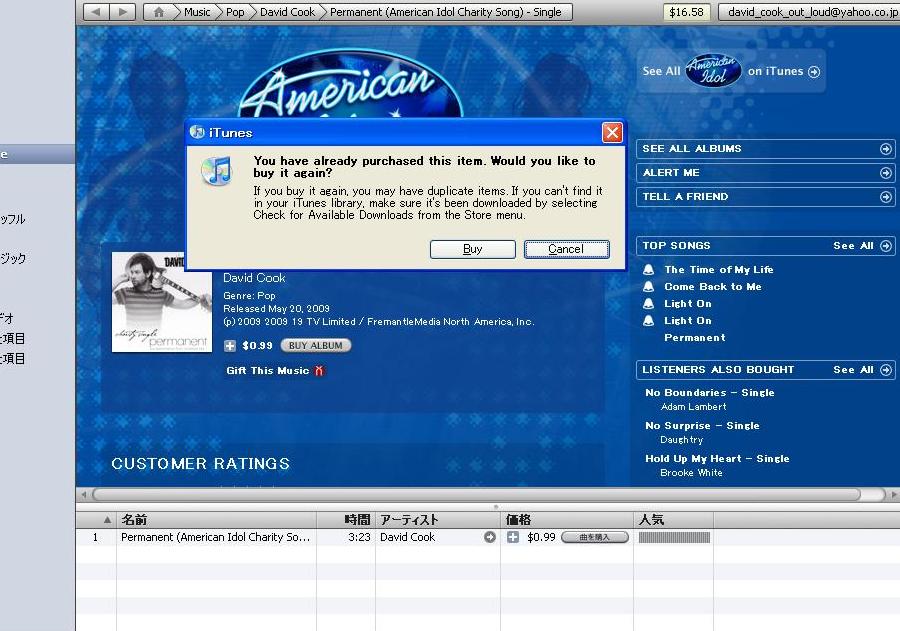Select the Permanent track row name
The width and height of the screenshot is (900, 631).
(215, 537)
